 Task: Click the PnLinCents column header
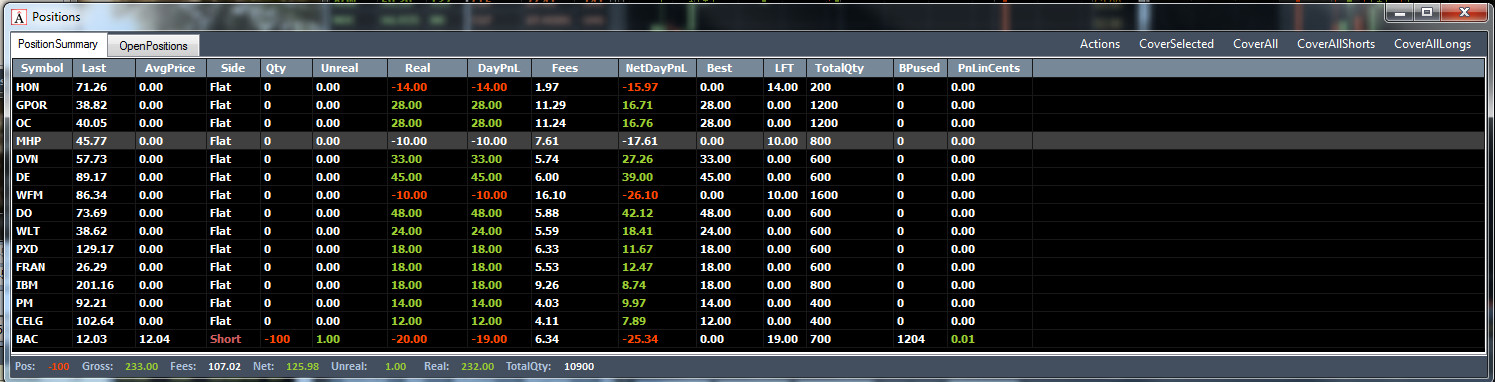[x=989, y=68]
